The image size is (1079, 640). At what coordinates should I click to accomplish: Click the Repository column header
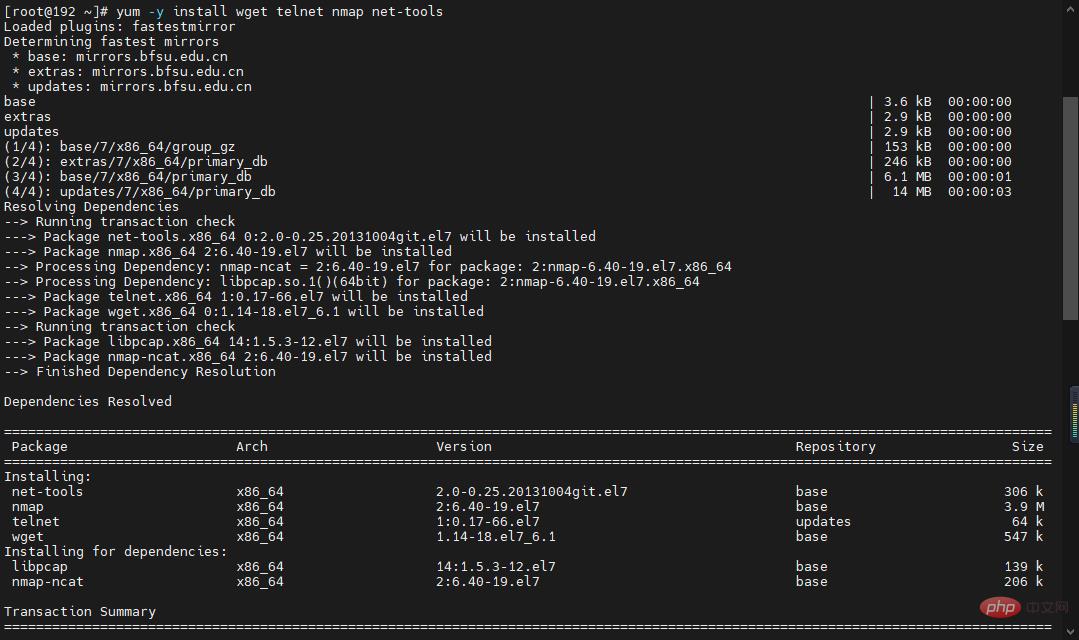835,447
